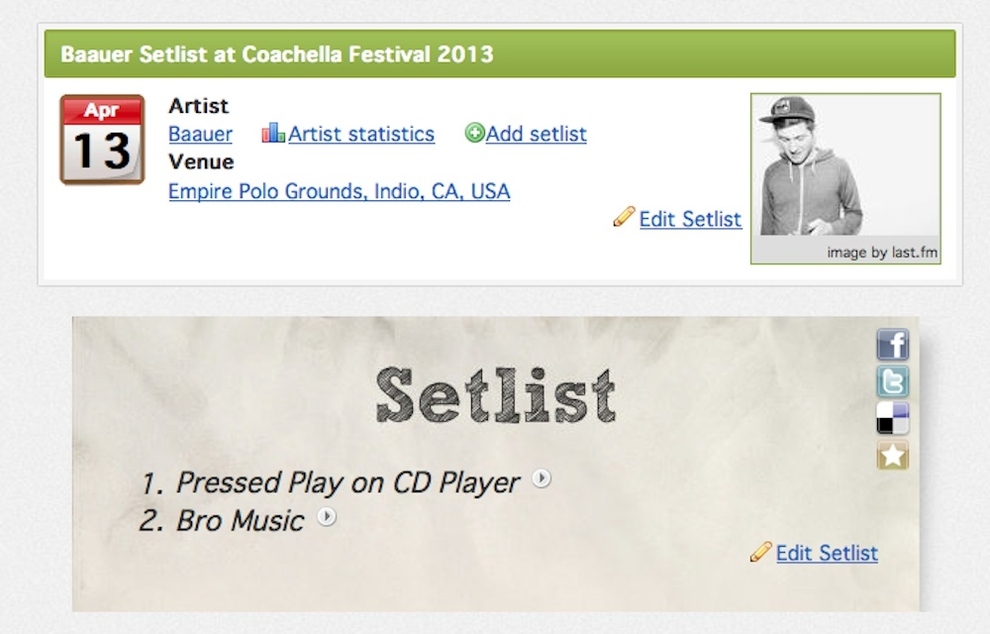This screenshot has height=634, width=990.
Task: Open the Artist statistics link
Action: (x=361, y=134)
